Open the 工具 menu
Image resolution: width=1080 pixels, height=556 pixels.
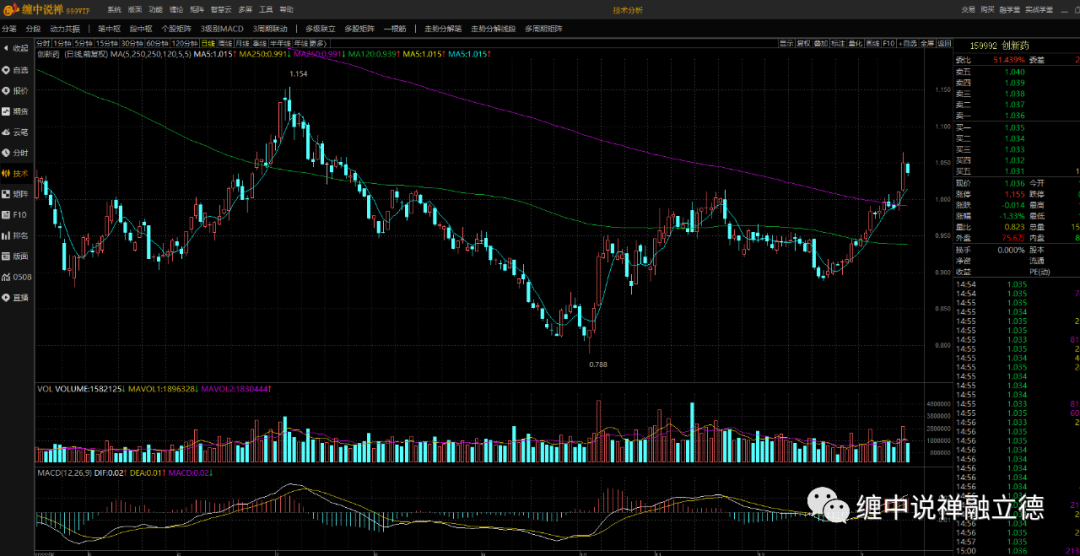(266, 10)
